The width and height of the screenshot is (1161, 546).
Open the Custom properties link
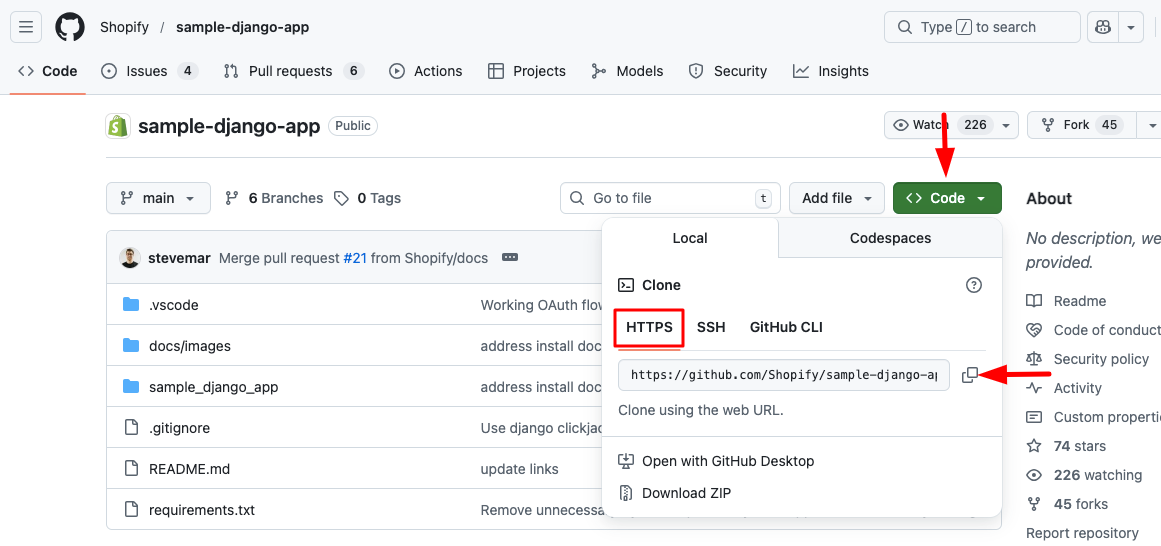tap(1093, 417)
